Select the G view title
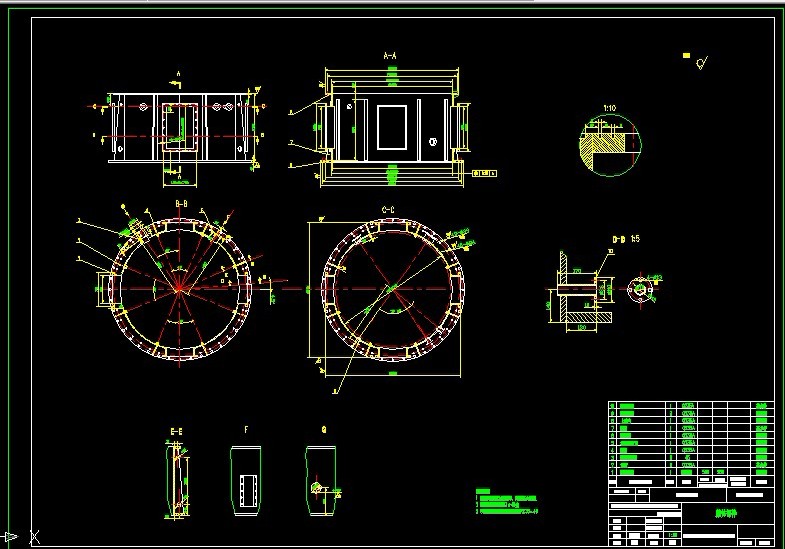 pos(324,430)
